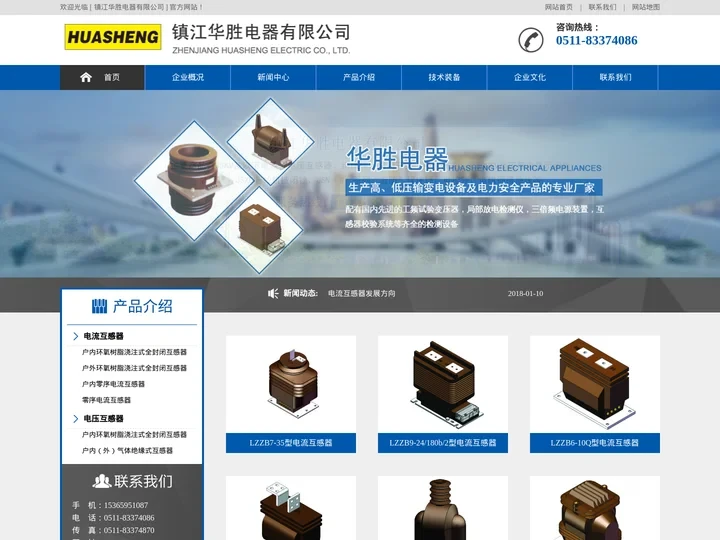This screenshot has height=540, width=720.
Task: Open 企业文化 menu item
Action: click(529, 77)
